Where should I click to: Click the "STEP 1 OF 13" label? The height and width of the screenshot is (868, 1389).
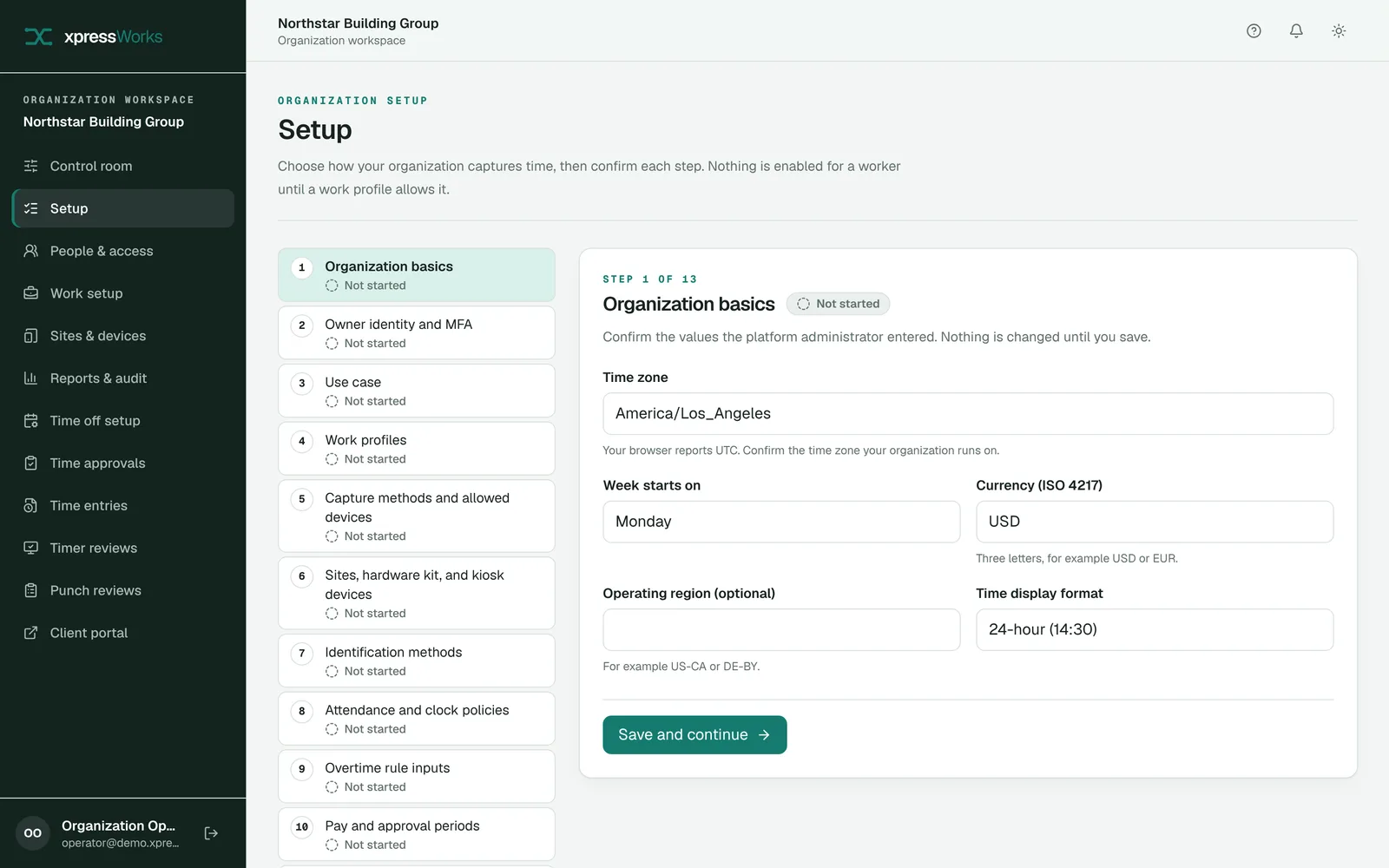650,279
